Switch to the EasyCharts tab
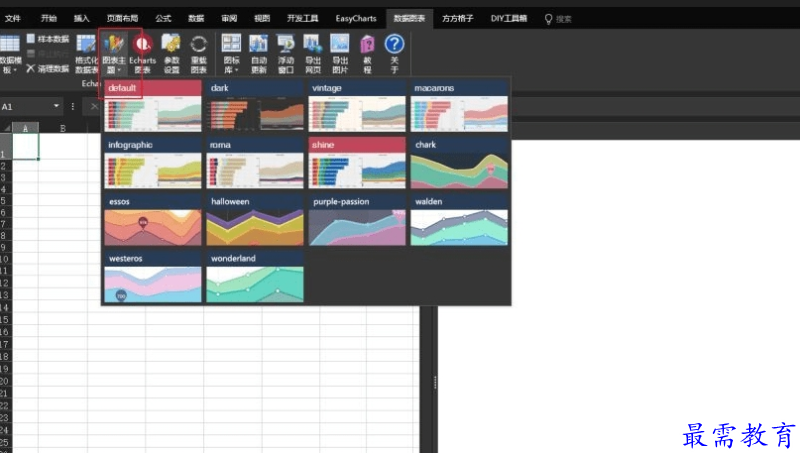 pos(356,18)
